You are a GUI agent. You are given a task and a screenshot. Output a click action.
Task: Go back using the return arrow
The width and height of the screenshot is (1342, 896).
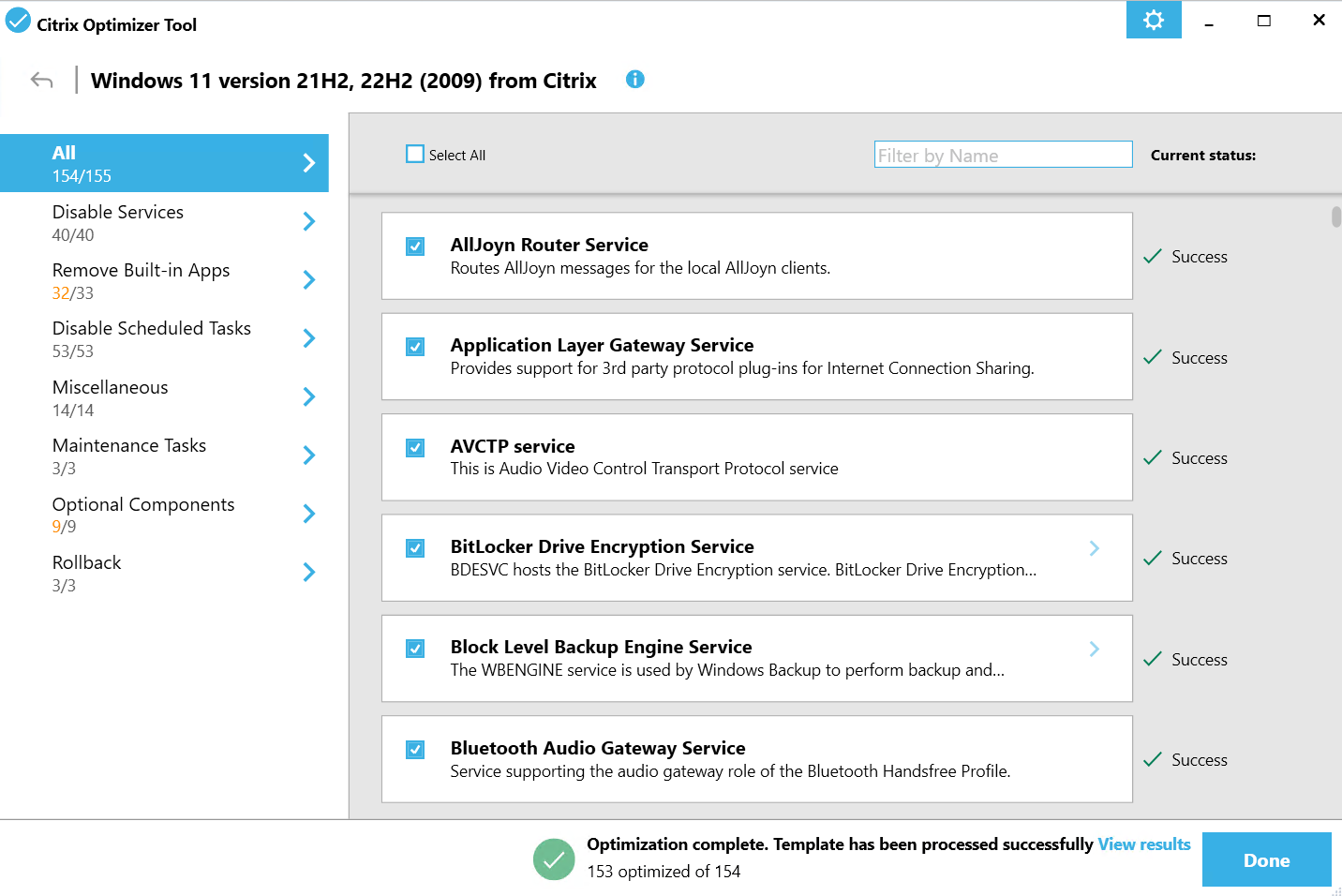coord(41,81)
